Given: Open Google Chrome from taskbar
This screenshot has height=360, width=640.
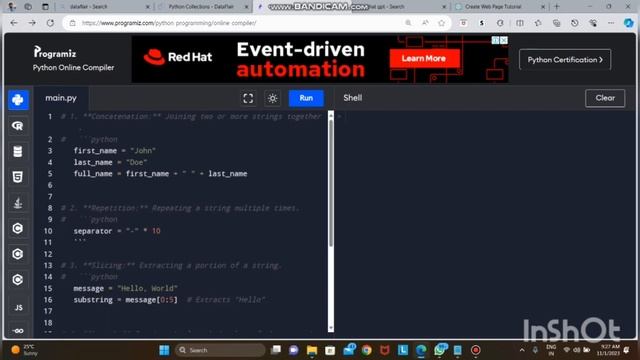Looking at the screenshot, I should [367, 350].
